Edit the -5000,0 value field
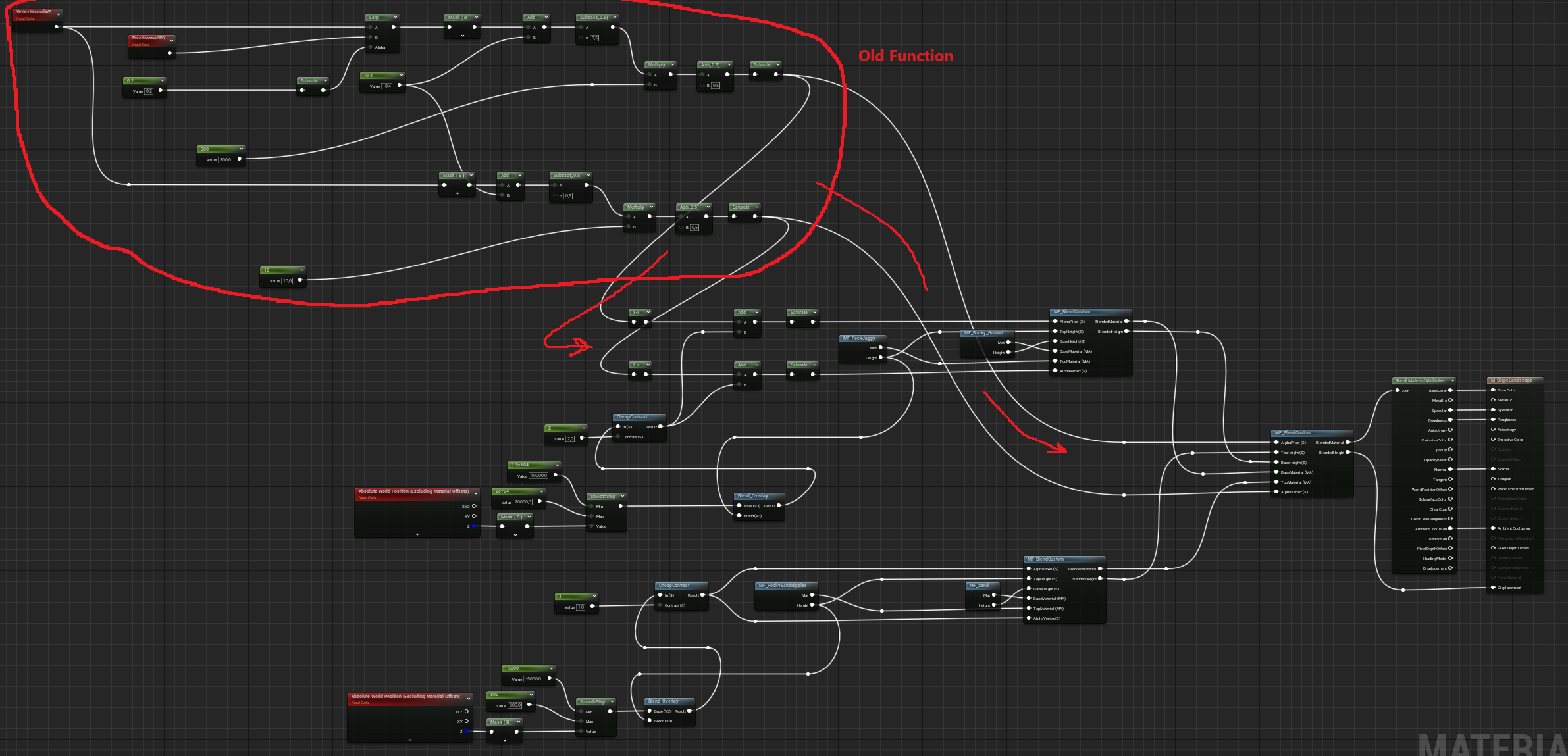The width and height of the screenshot is (1568, 756). pyautogui.click(x=533, y=679)
